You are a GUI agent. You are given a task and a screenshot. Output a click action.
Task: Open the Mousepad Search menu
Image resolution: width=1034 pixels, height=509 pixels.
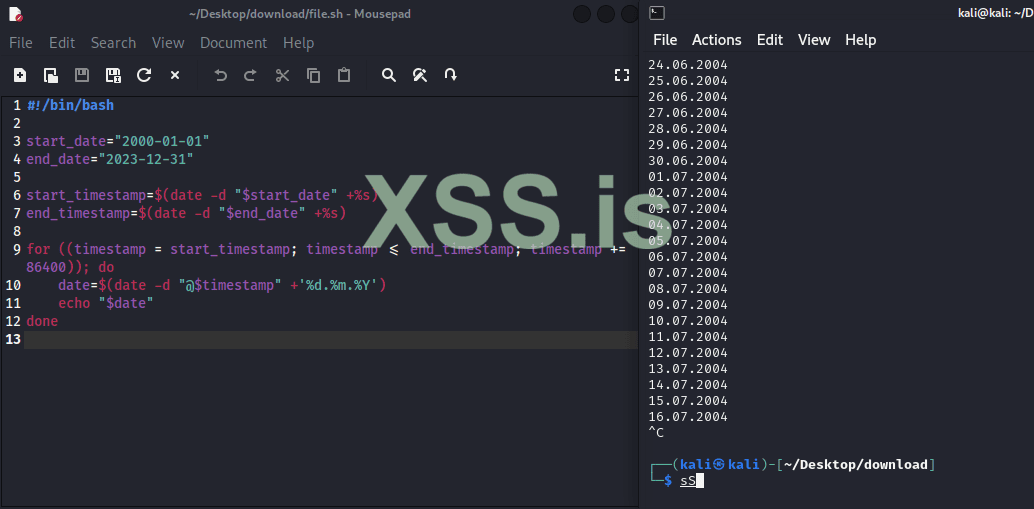(113, 43)
